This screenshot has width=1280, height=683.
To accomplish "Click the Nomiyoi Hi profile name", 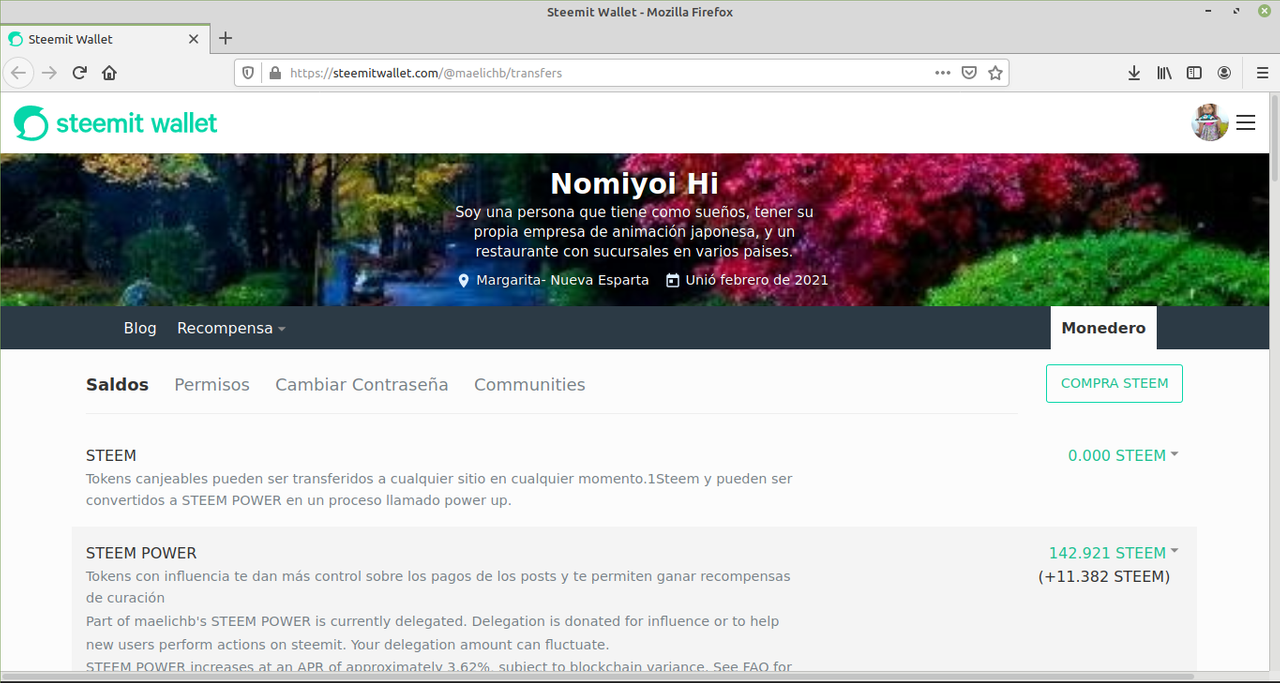I will pos(635,184).
